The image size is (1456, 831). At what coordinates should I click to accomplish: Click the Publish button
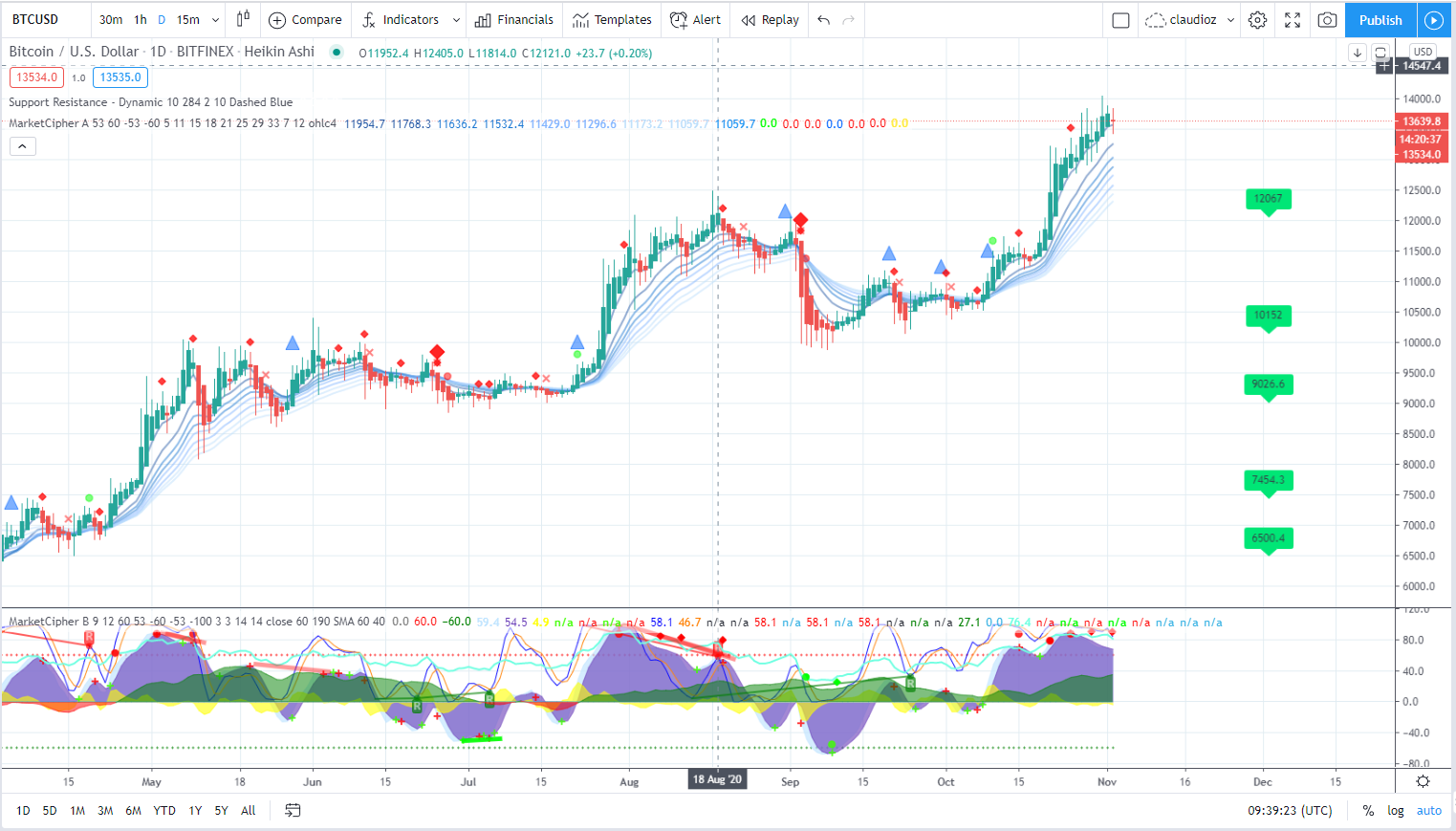(1380, 19)
